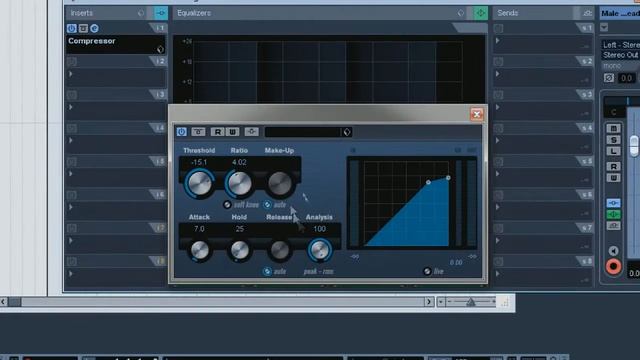Click the Threshold knob
640x360 pixels.
click(200, 183)
